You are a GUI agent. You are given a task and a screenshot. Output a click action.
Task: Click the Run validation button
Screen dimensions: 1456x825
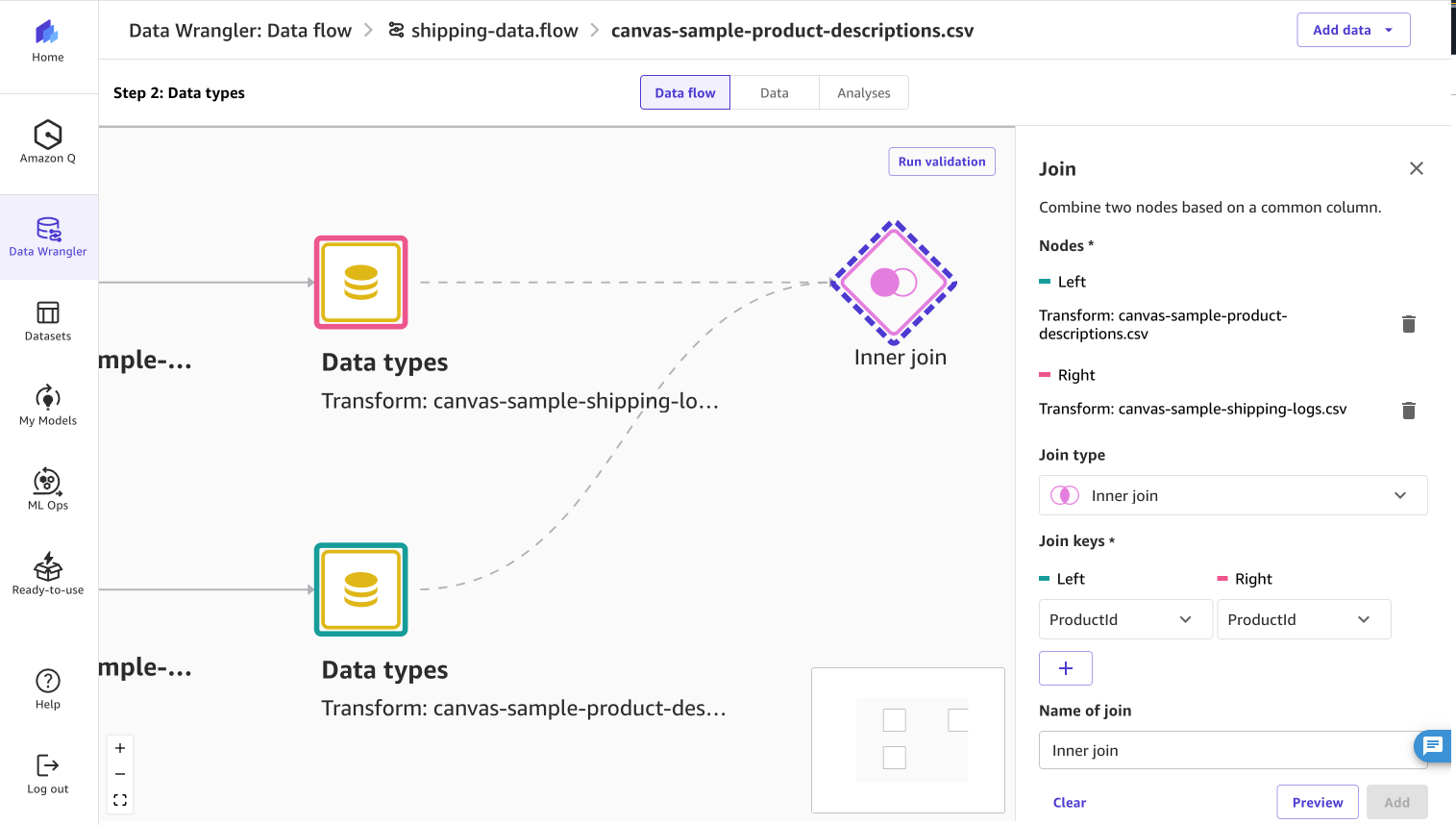(942, 161)
